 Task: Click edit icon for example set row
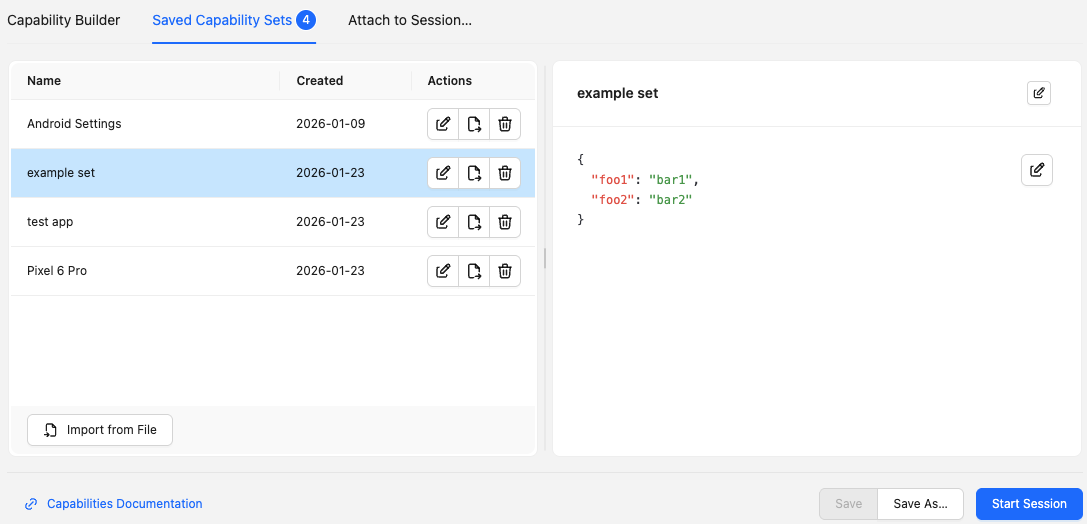pyautogui.click(x=443, y=173)
